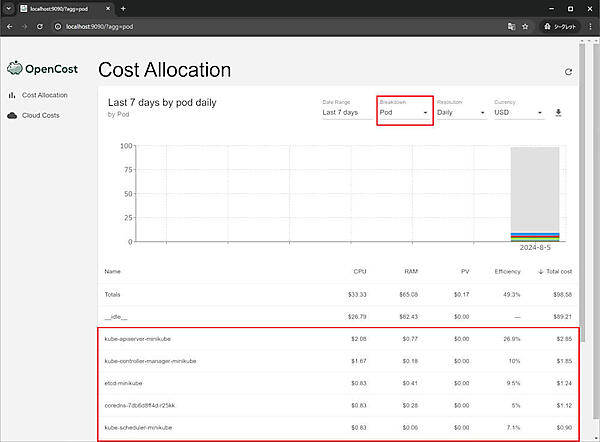The width and height of the screenshot is (600, 442).
Task: Download the report with the download icon
Action: click(558, 112)
